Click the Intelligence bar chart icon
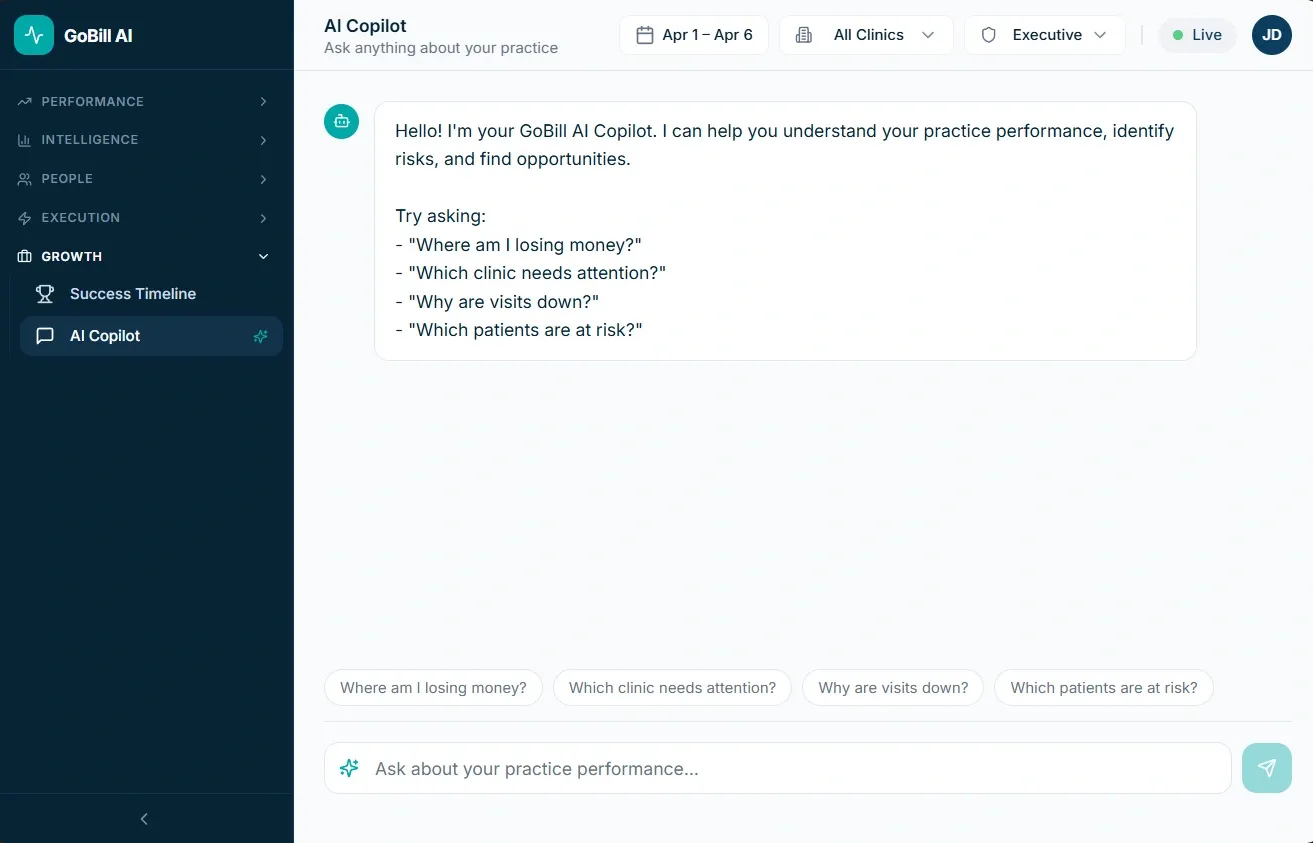Image resolution: width=1313 pixels, height=843 pixels. (25, 140)
